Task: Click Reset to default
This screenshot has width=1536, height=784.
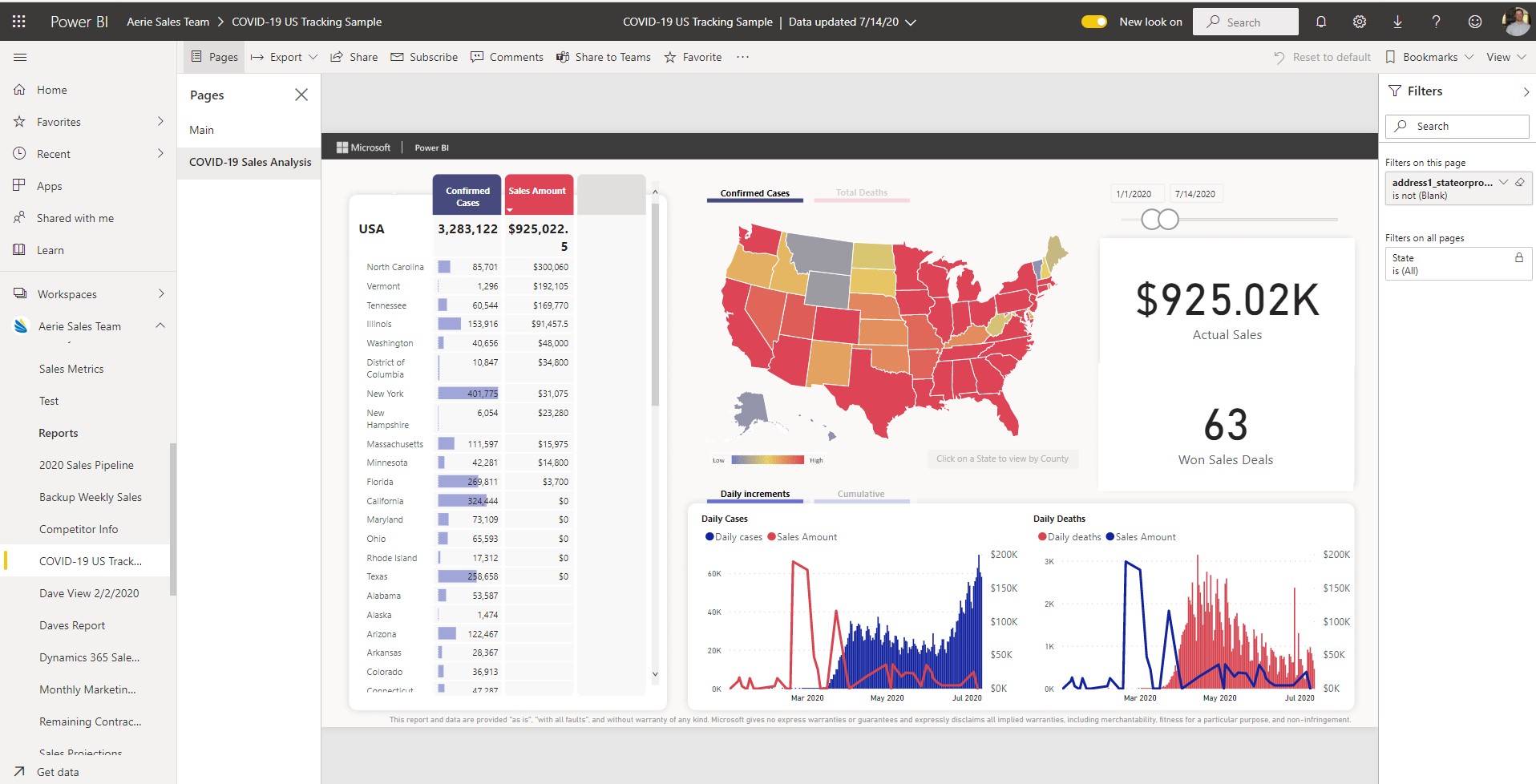Action: (1322, 57)
